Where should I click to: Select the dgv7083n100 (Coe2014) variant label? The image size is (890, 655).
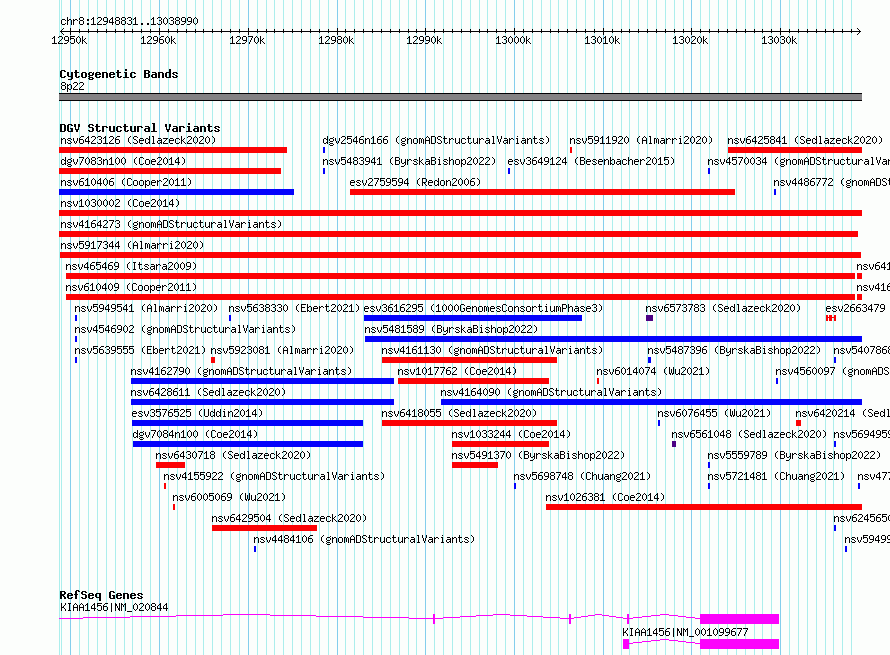tap(123, 161)
